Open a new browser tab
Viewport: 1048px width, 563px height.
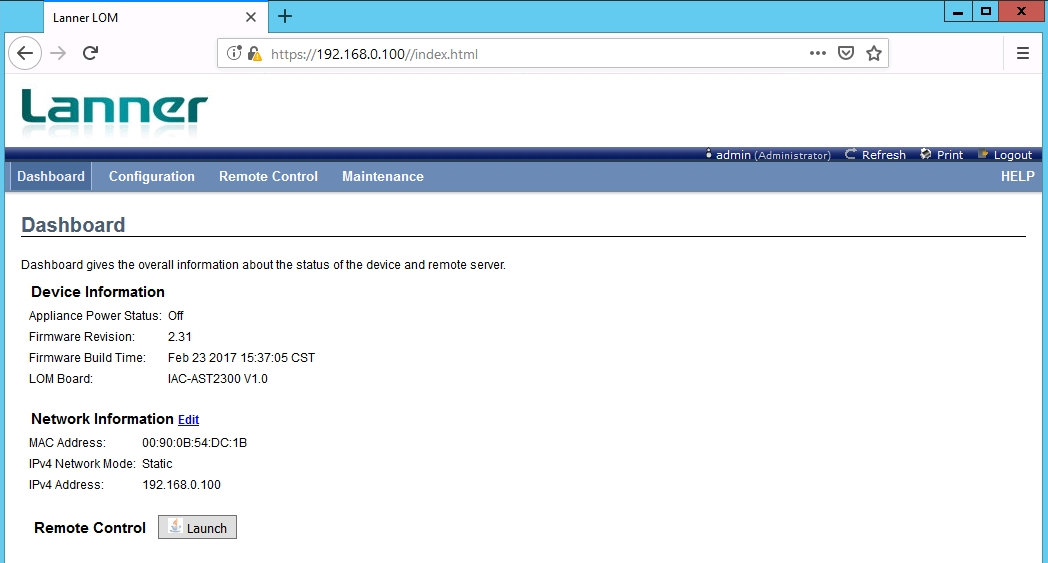tap(285, 17)
